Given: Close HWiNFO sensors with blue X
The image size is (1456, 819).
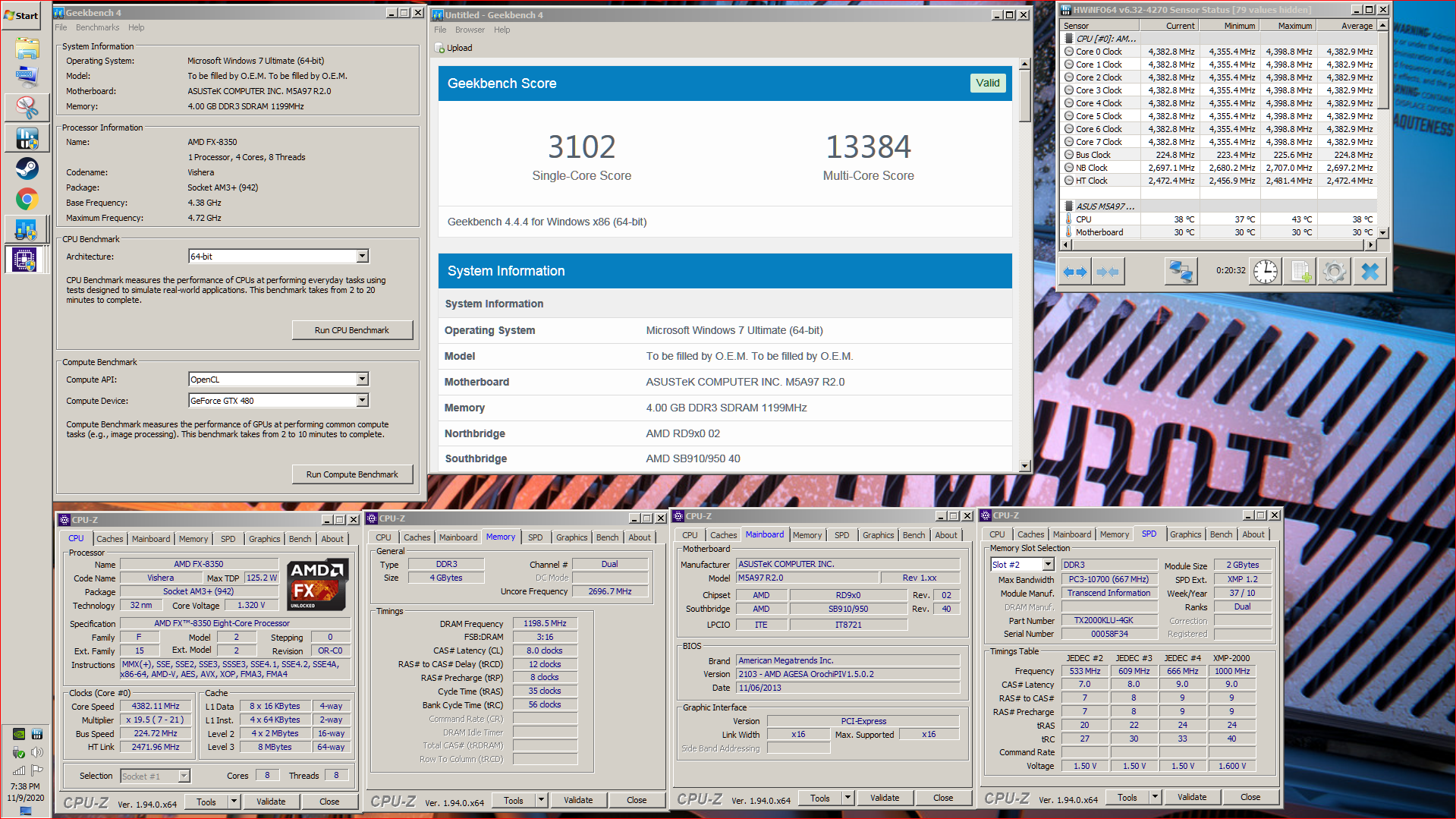Looking at the screenshot, I should 1370,272.
